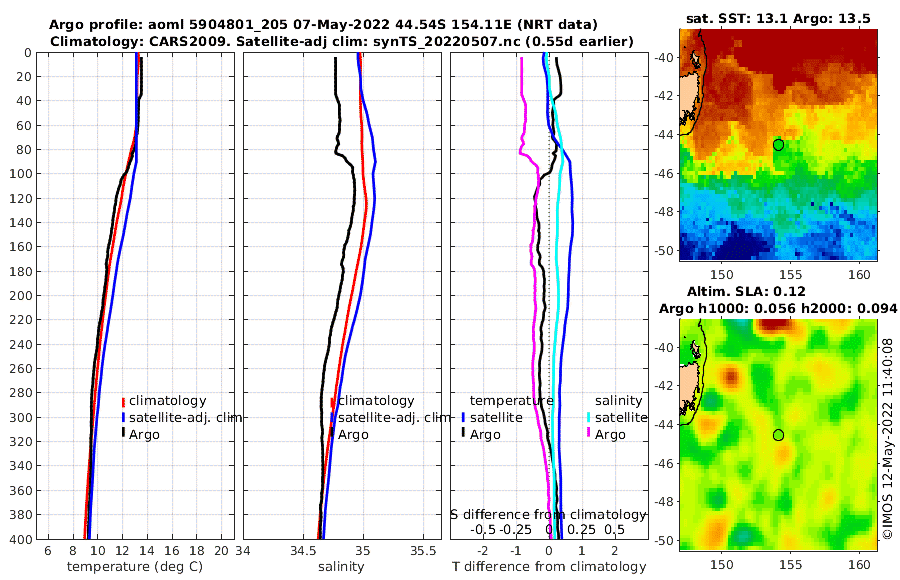Click 'S difference from climatology' label
900x580 pixels.
pyautogui.click(x=548, y=515)
